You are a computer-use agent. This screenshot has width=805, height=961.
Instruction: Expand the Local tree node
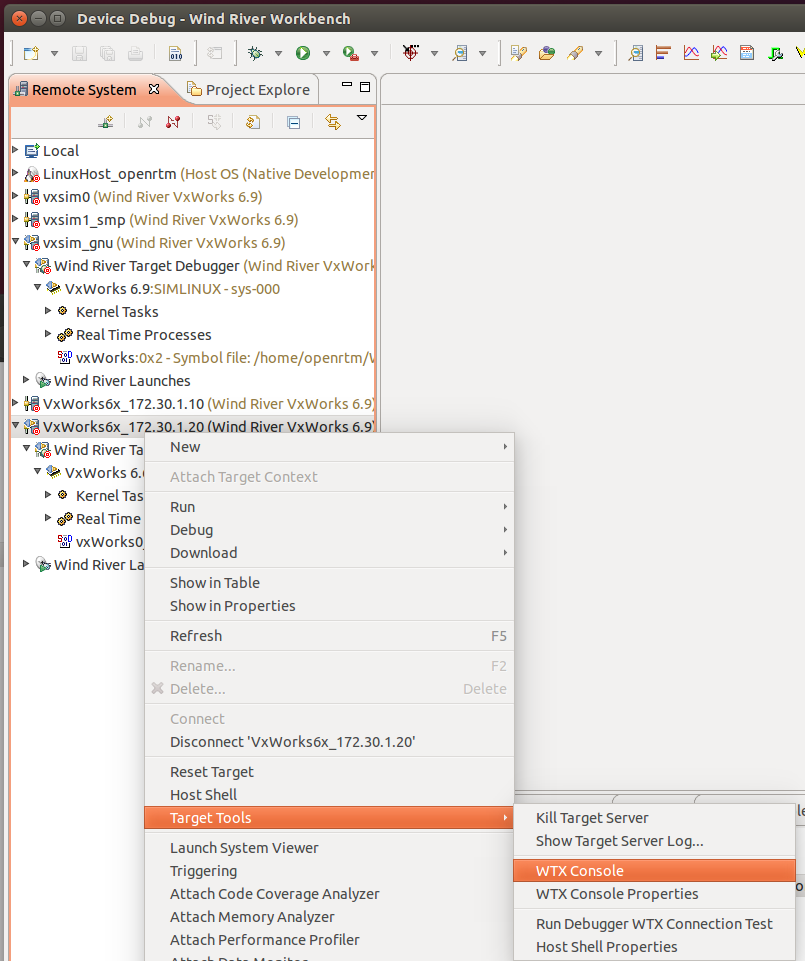coord(15,150)
